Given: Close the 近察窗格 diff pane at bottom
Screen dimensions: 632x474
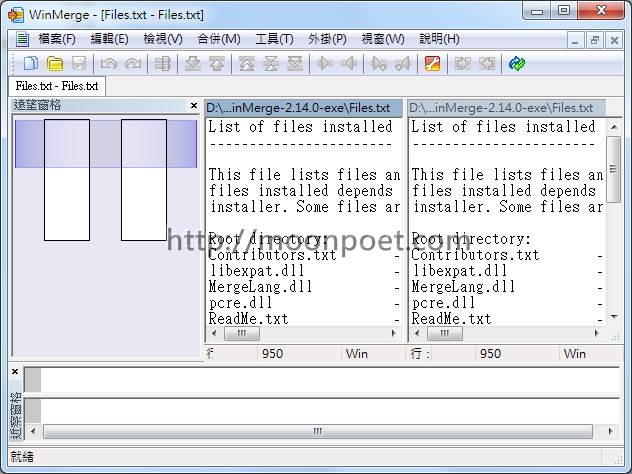Looking at the screenshot, I should pyautogui.click(x=15, y=371).
